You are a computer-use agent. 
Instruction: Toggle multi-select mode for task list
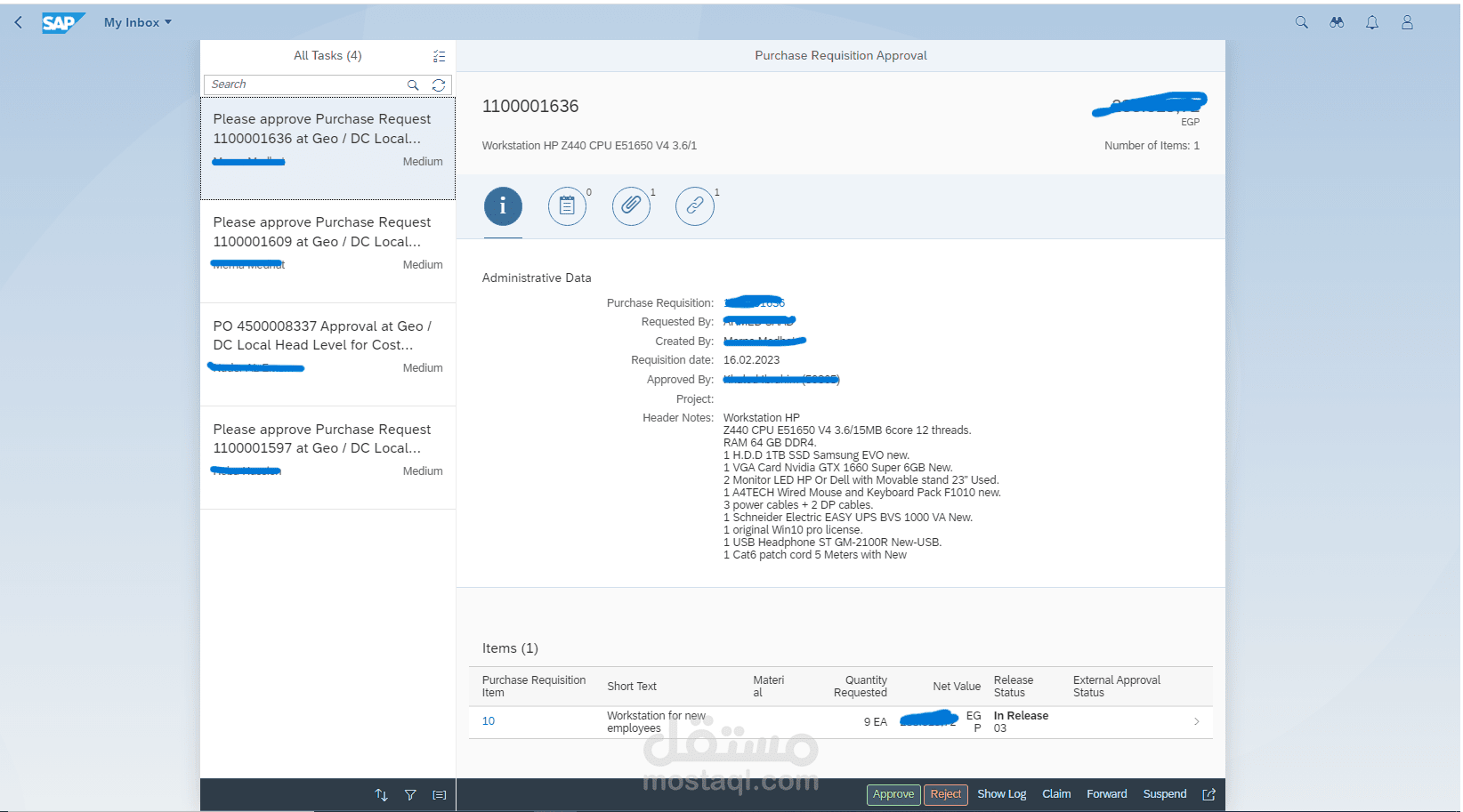tap(439, 56)
